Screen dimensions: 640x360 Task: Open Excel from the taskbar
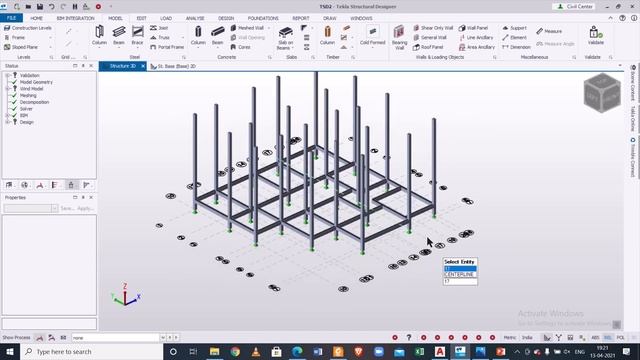419,351
